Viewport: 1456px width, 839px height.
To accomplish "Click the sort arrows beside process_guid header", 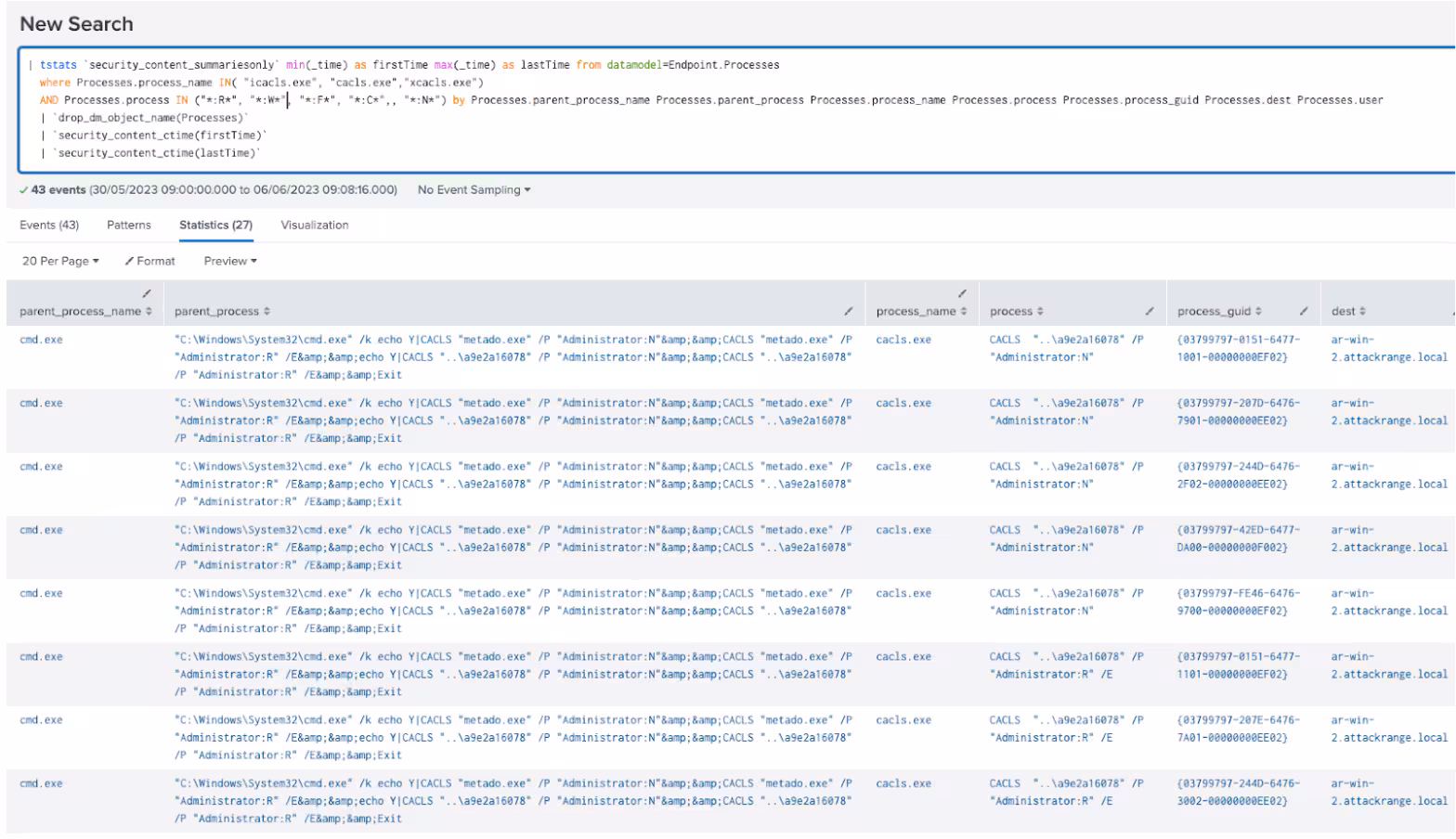I will pyautogui.click(x=1258, y=312).
